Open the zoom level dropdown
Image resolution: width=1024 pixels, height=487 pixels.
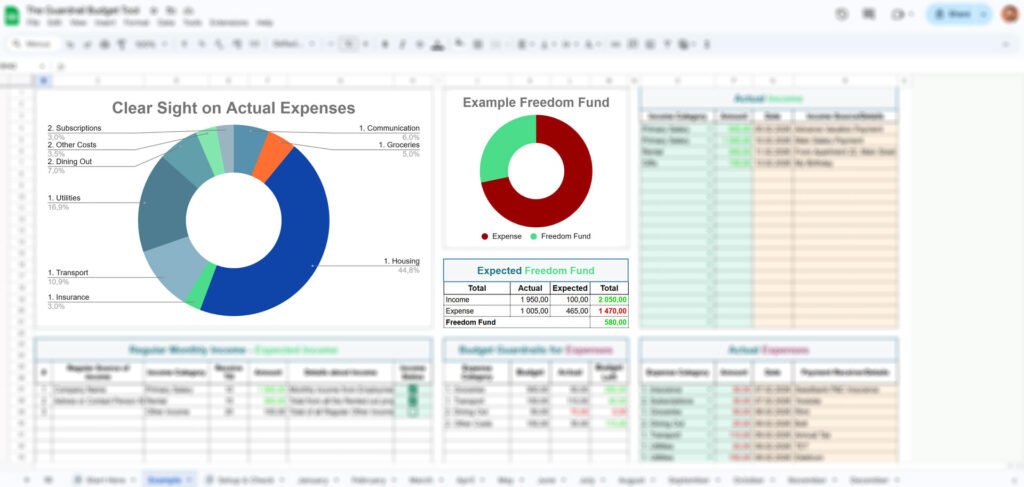coord(150,44)
